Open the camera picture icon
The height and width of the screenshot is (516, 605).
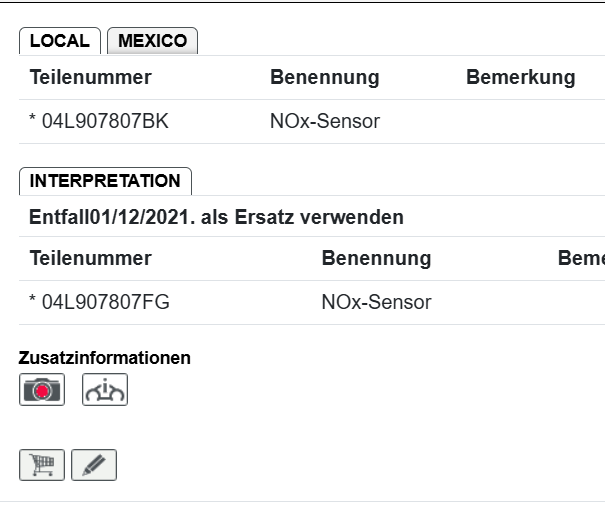coord(42,389)
